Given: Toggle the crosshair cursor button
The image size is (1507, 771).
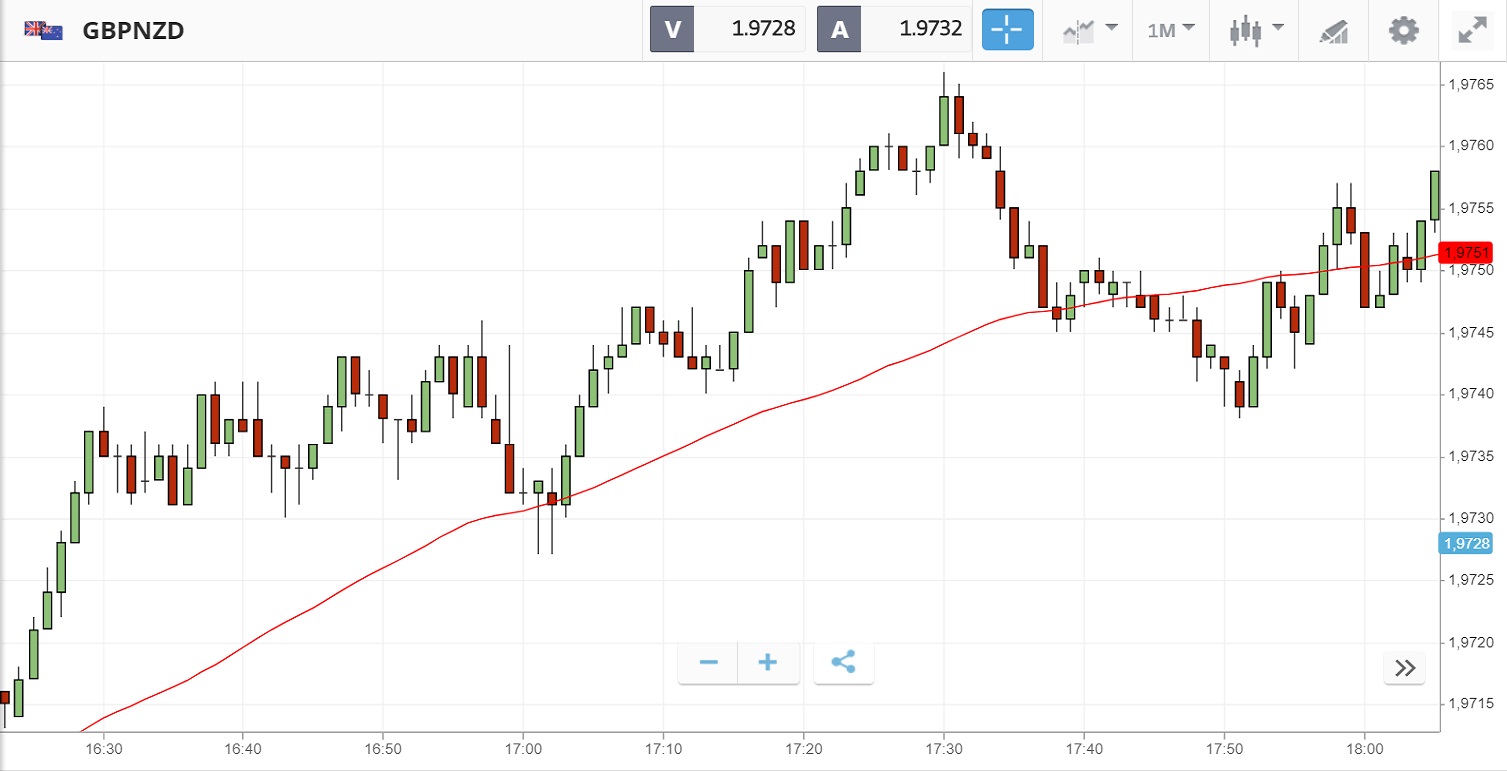Looking at the screenshot, I should [1007, 30].
